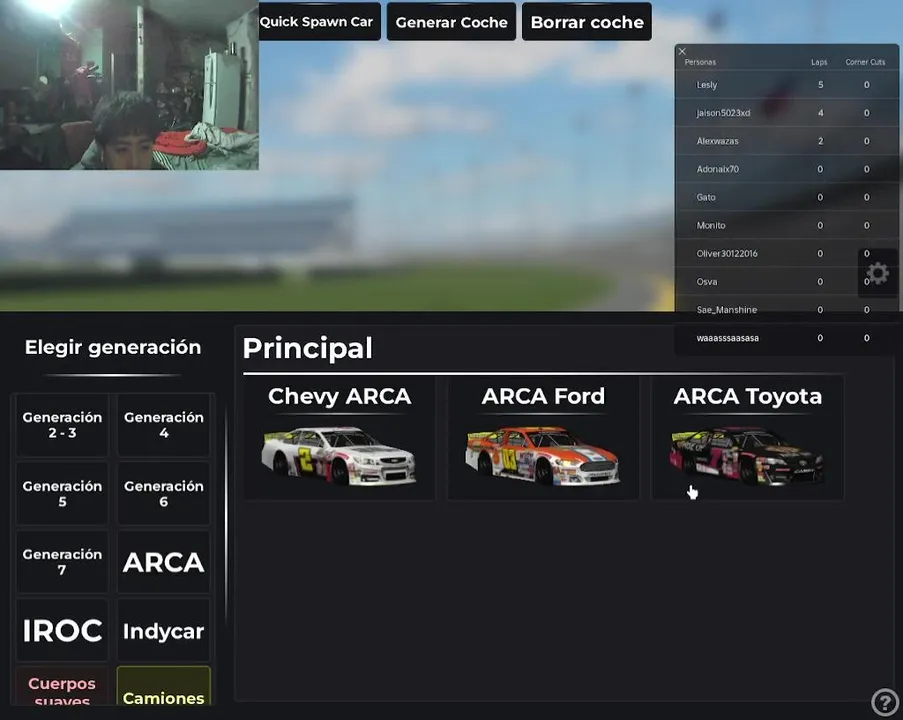
Task: Click the Personas column header
Action: coord(700,62)
